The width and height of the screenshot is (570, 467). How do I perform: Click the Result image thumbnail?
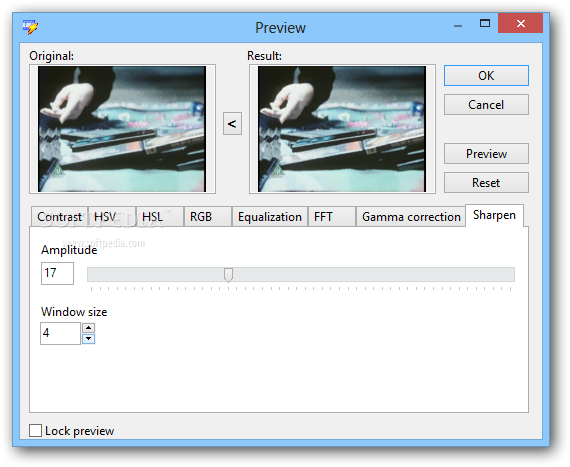342,129
